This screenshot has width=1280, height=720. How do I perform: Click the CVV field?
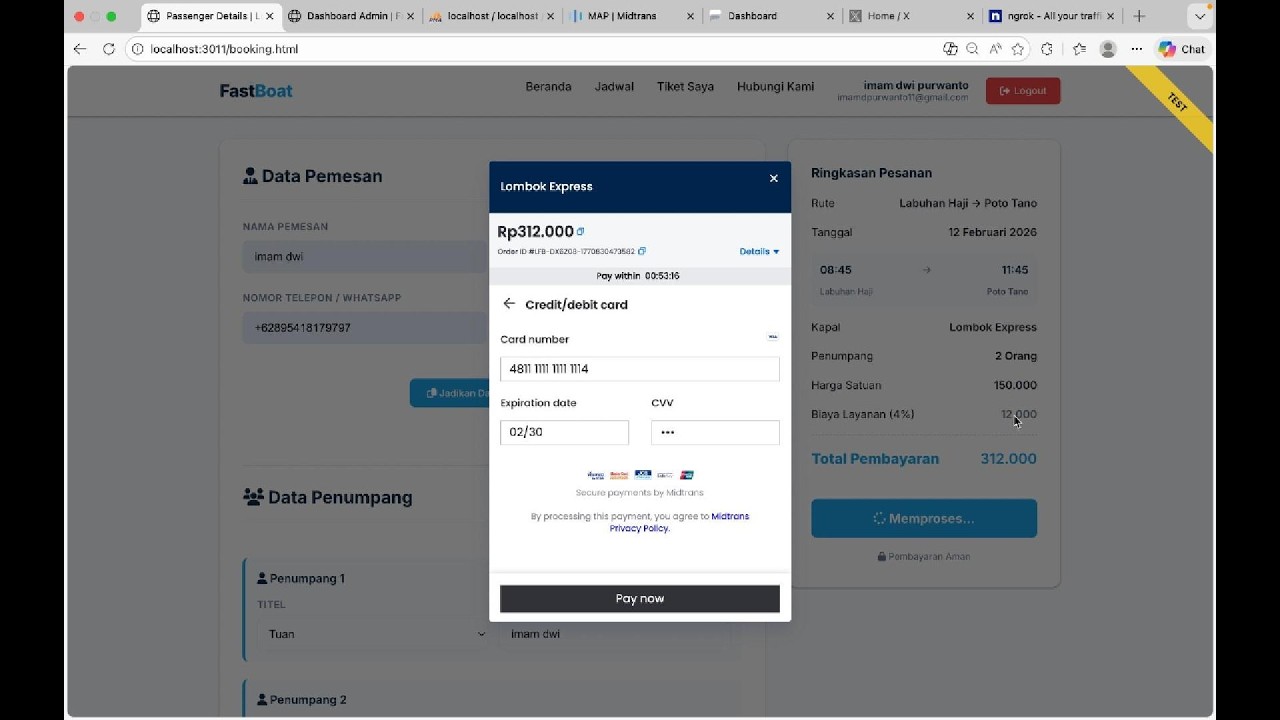coord(715,432)
